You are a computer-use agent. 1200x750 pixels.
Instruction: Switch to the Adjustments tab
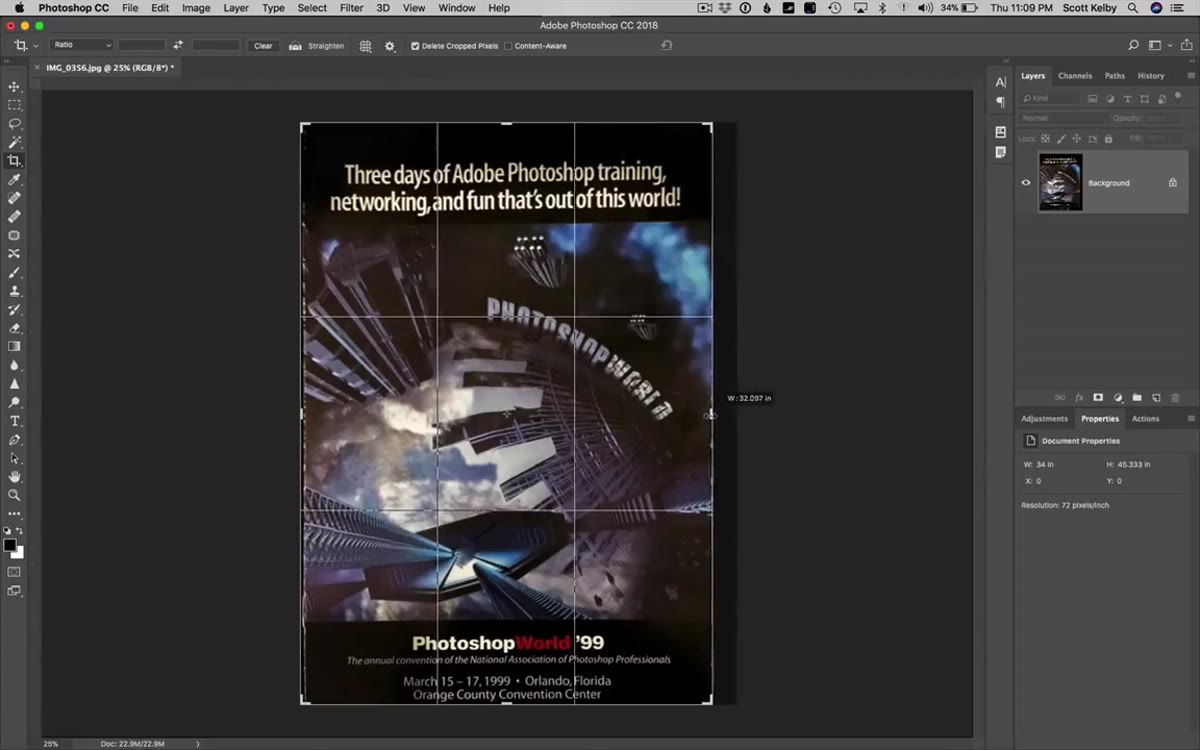coord(1045,419)
